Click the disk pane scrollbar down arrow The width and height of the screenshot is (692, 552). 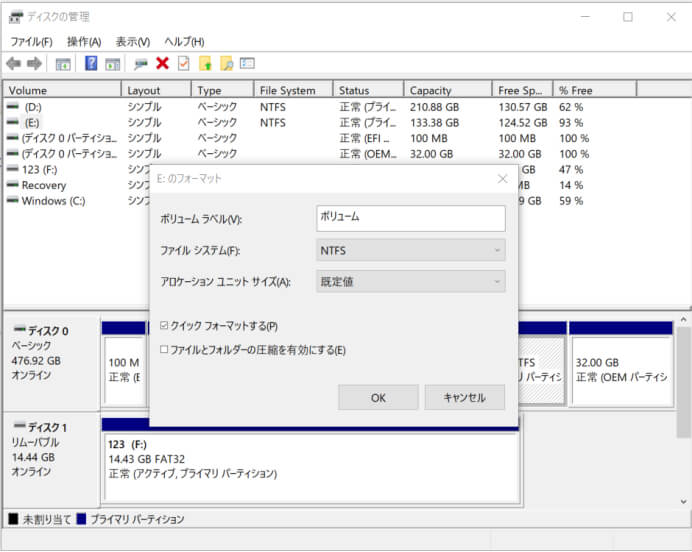click(x=683, y=502)
